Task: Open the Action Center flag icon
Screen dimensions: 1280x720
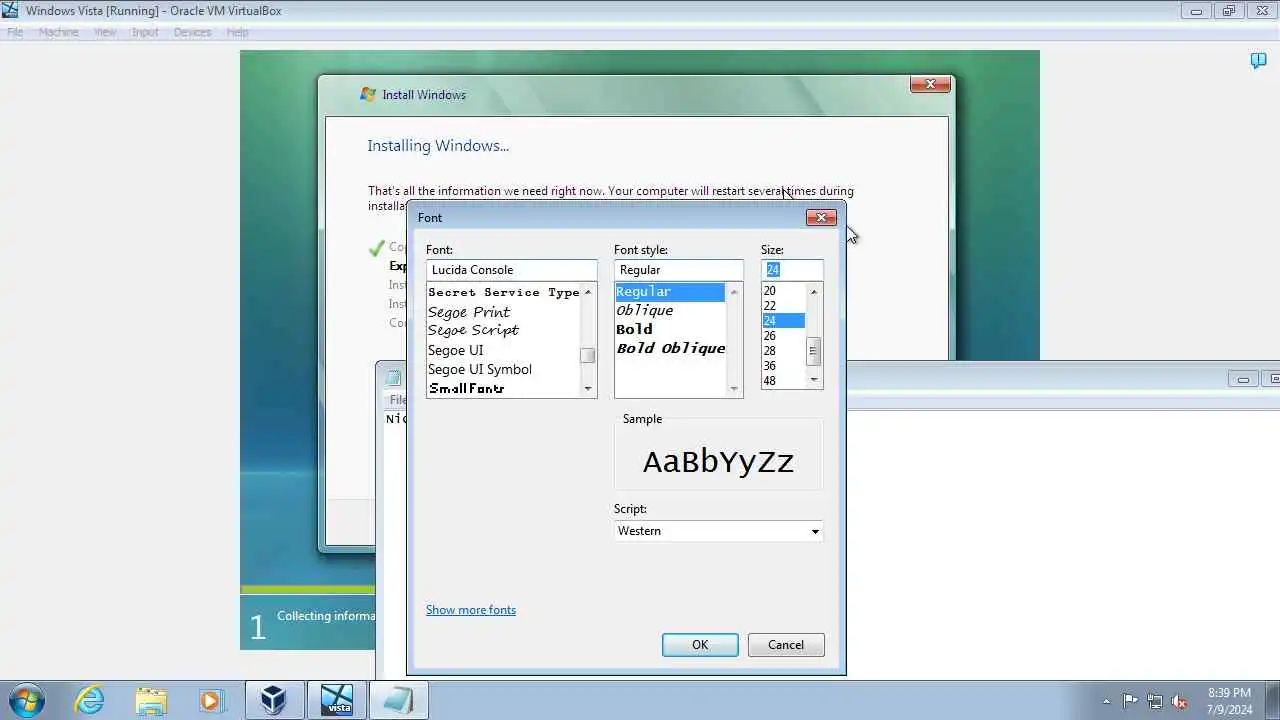Action: point(1131,701)
